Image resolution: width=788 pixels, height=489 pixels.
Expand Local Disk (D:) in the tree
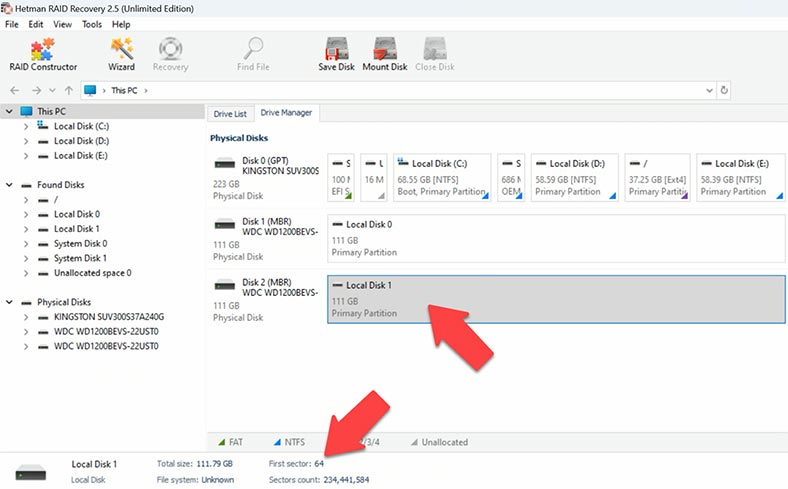click(x=26, y=141)
